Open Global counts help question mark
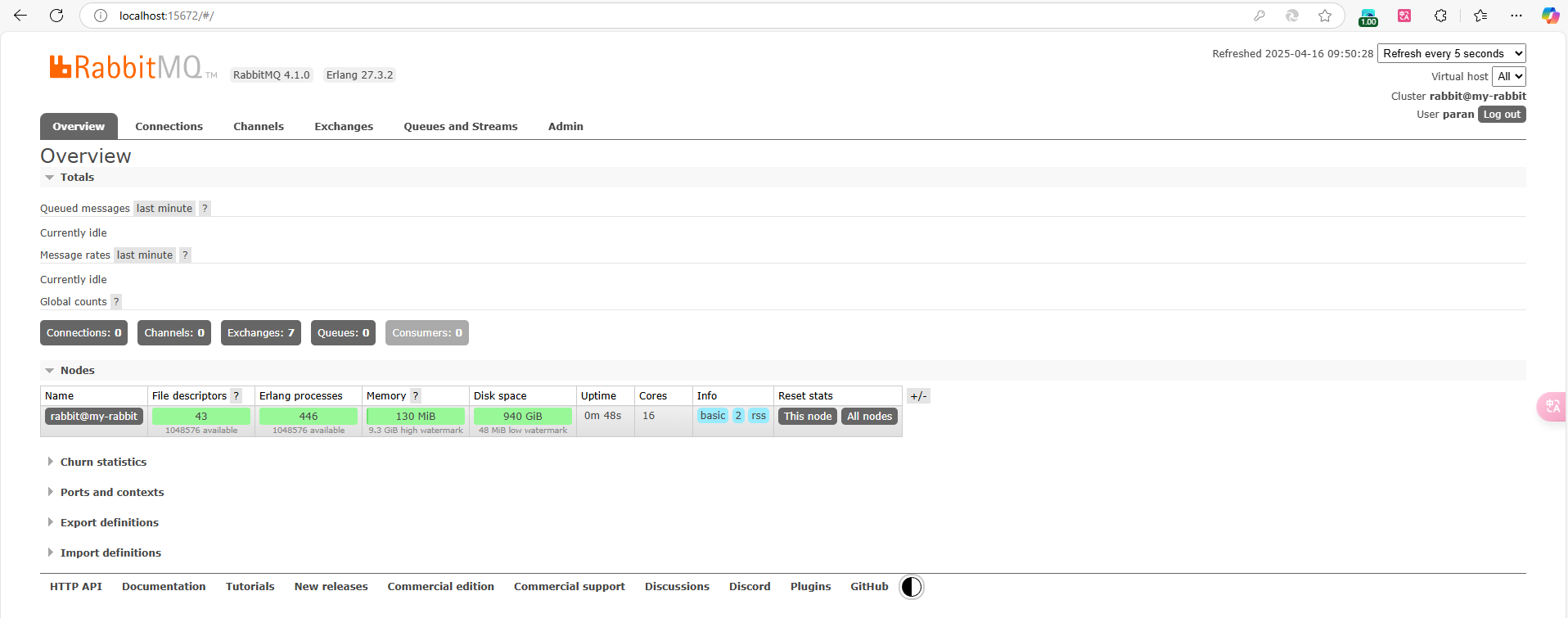 pyautogui.click(x=116, y=302)
